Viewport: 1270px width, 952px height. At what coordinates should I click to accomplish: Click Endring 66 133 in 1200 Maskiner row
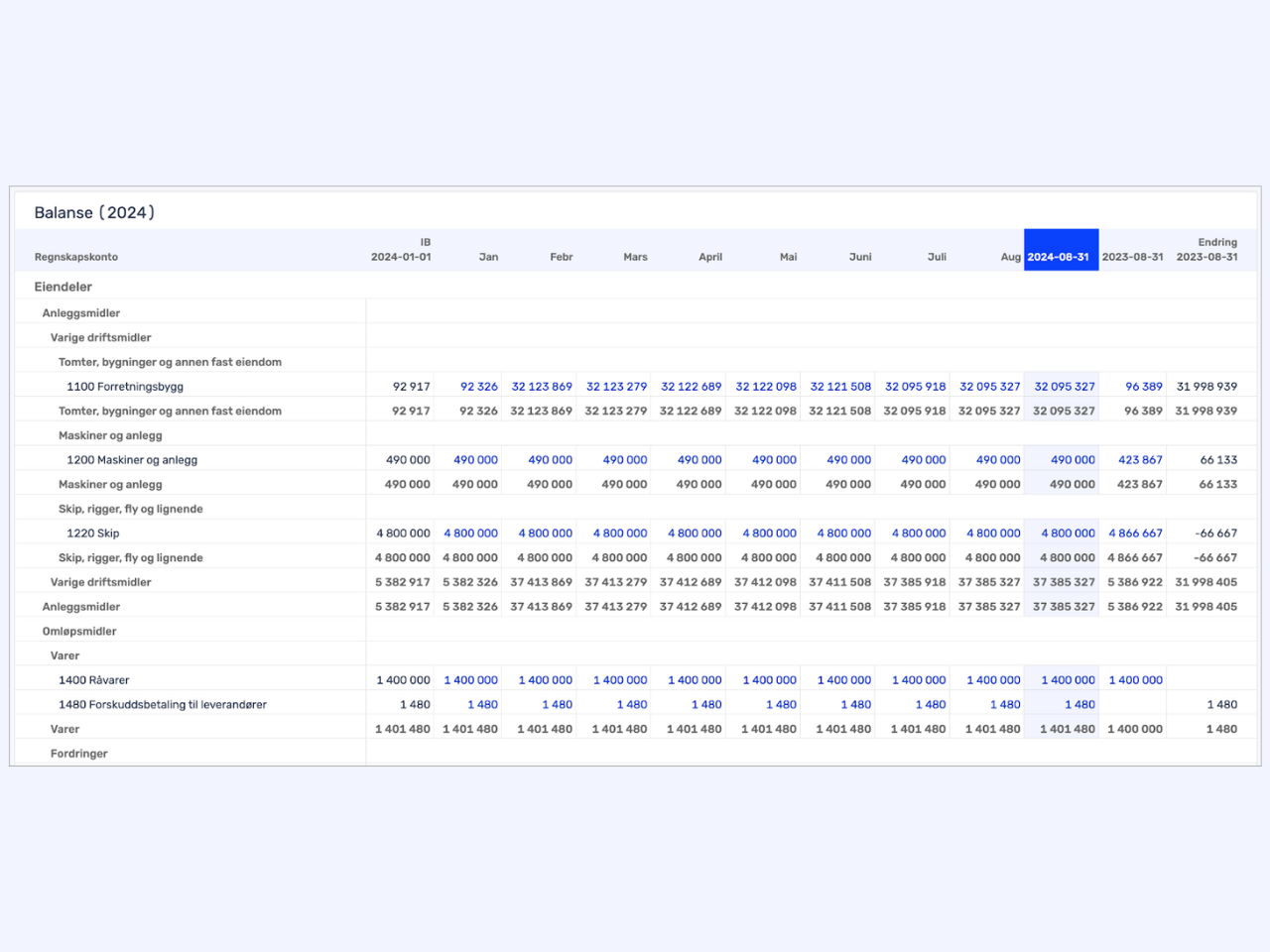pos(1218,460)
